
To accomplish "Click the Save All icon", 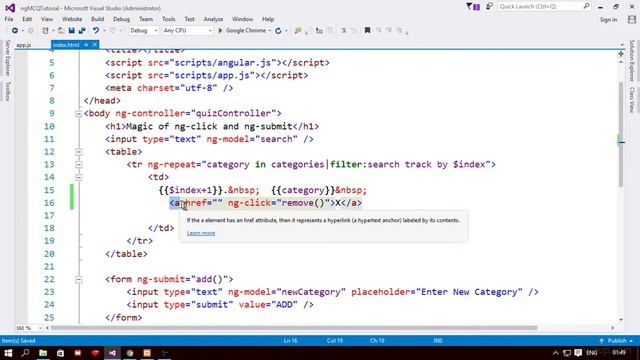I will (x=82, y=31).
